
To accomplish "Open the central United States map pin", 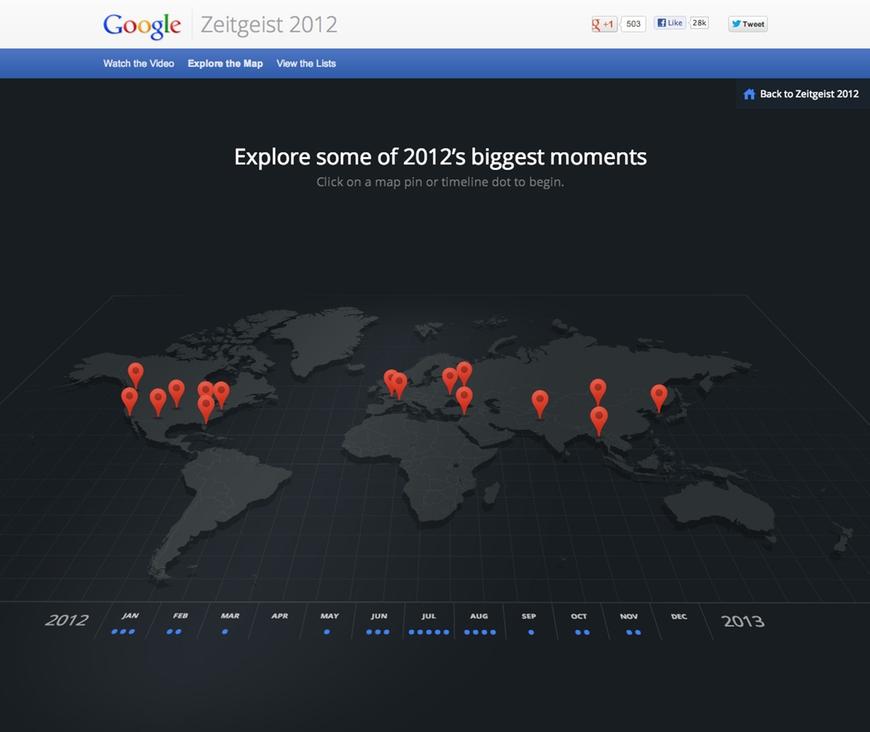I will (x=176, y=391).
